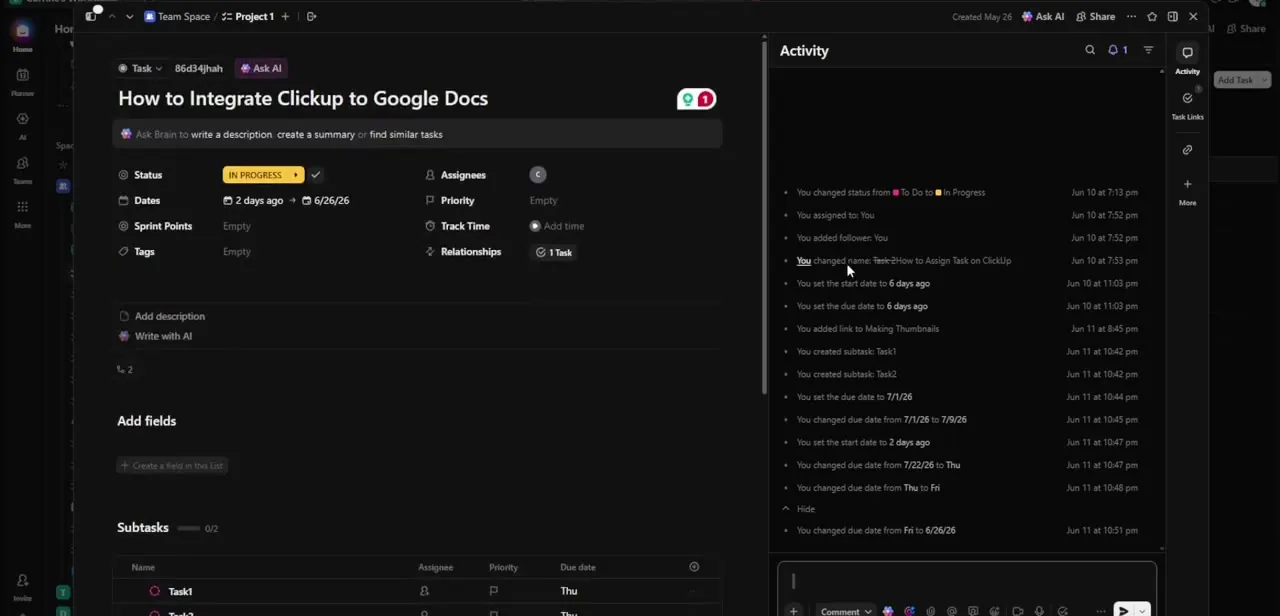Click the assignee avatar C
Screen dimensions: 1280x616
(x=538, y=175)
